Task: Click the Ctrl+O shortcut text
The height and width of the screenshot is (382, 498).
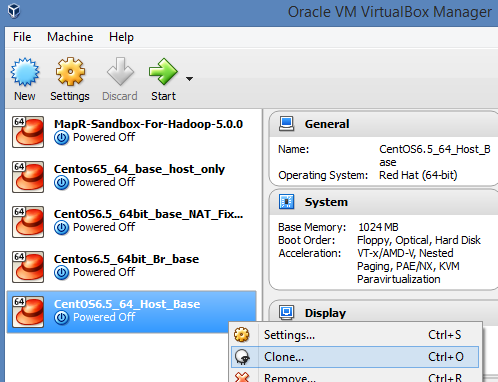Action: pyautogui.click(x=446, y=357)
